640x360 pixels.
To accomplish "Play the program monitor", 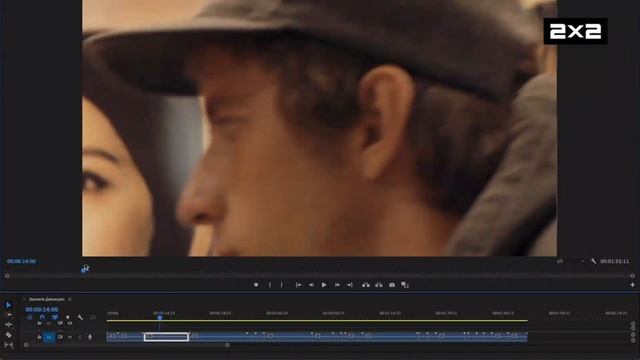I will pyautogui.click(x=324, y=285).
